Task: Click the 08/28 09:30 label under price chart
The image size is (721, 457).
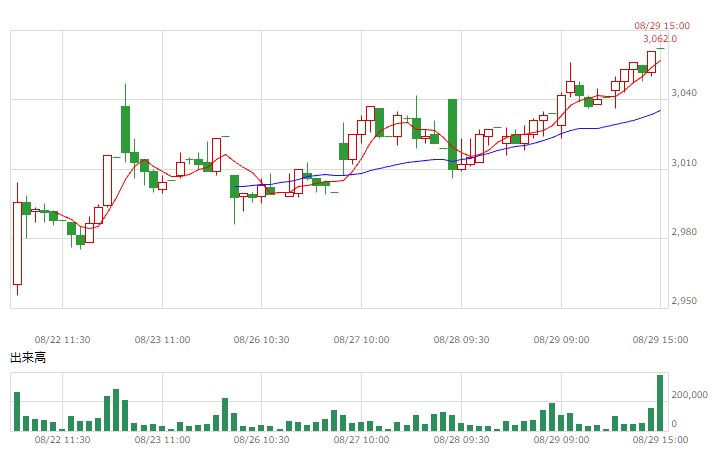Action: point(461,340)
